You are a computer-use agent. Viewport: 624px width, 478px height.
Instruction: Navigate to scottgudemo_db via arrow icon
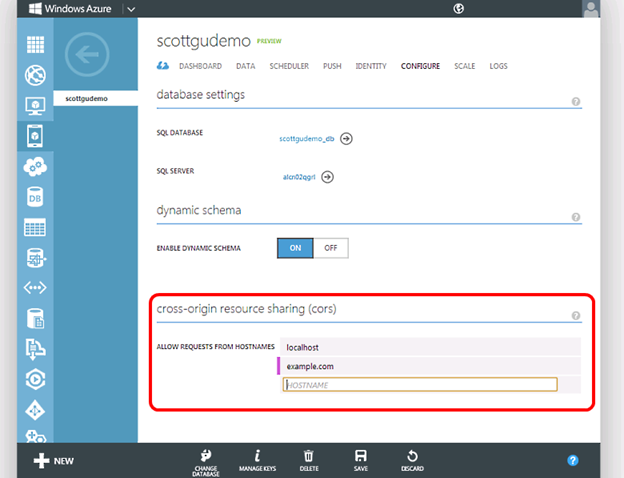346,139
